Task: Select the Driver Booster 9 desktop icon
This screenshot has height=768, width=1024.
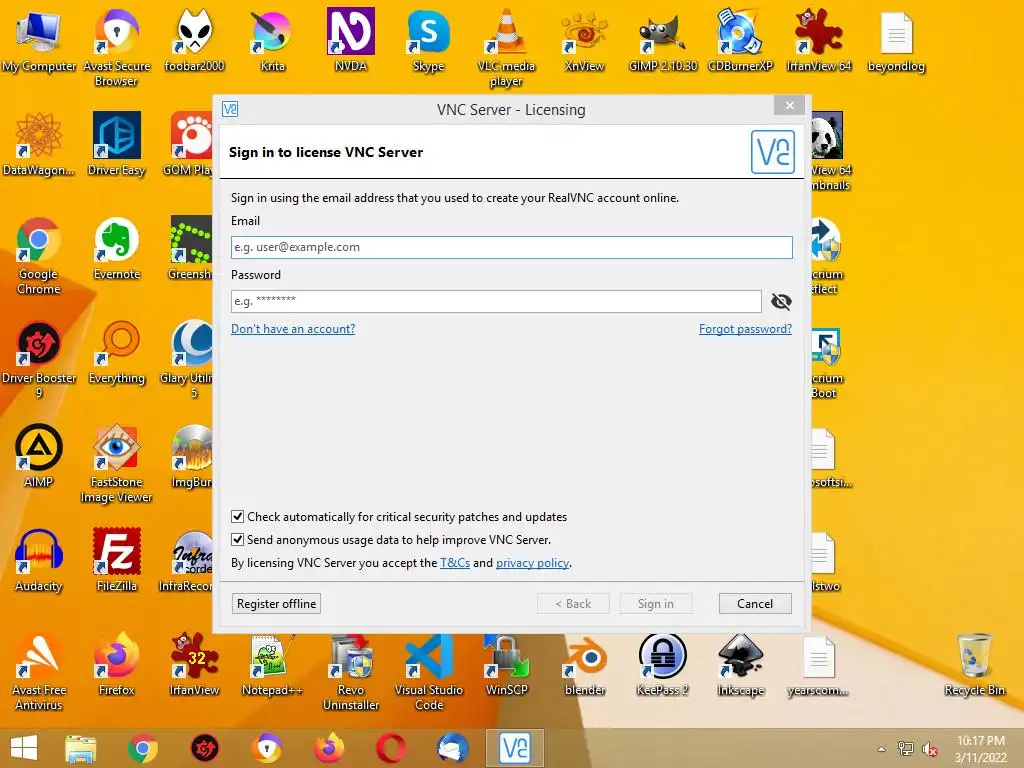Action: 39,360
